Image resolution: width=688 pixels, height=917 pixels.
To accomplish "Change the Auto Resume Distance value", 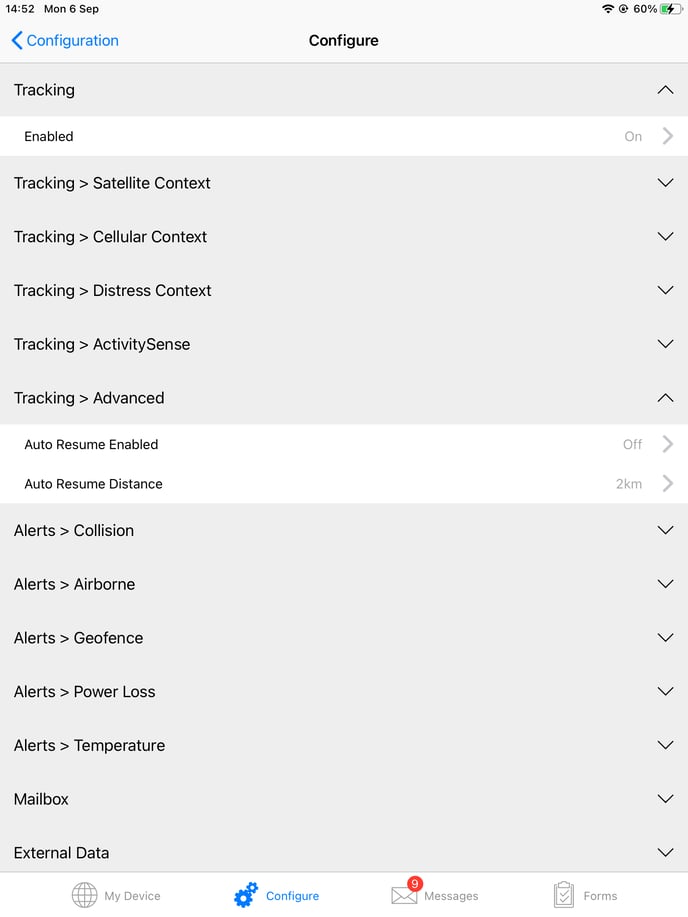I will 344,484.
